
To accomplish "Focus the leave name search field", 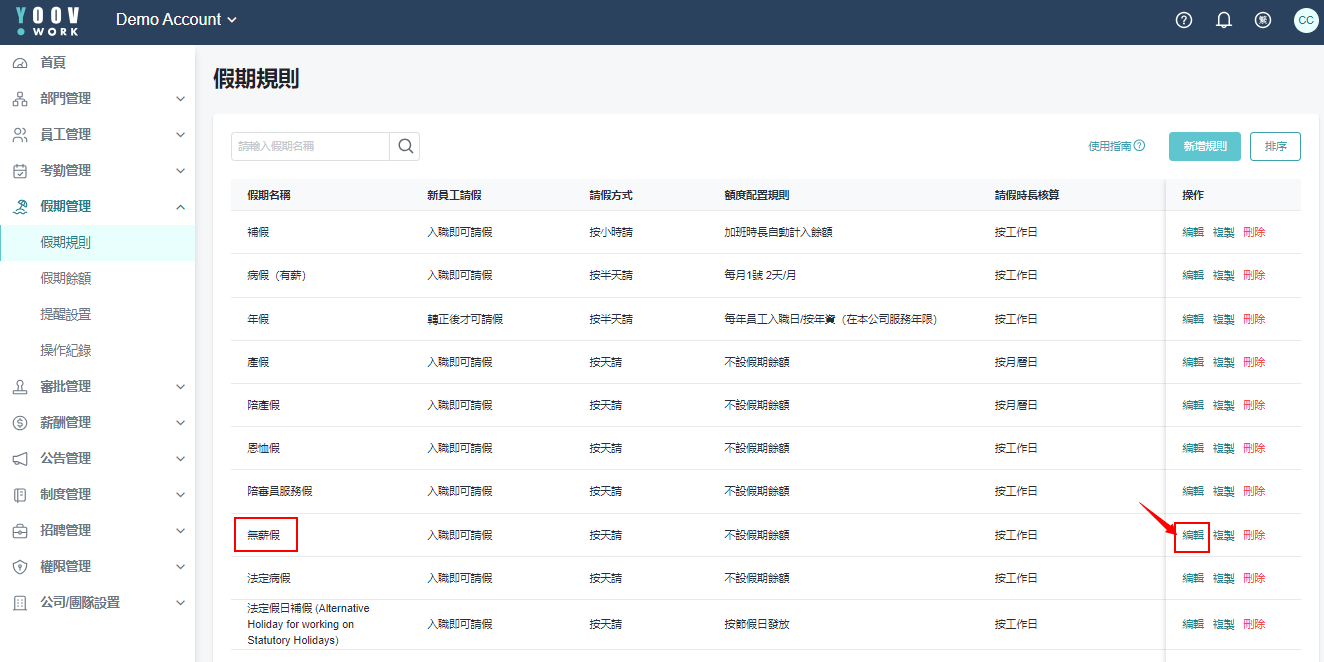I will [x=310, y=146].
